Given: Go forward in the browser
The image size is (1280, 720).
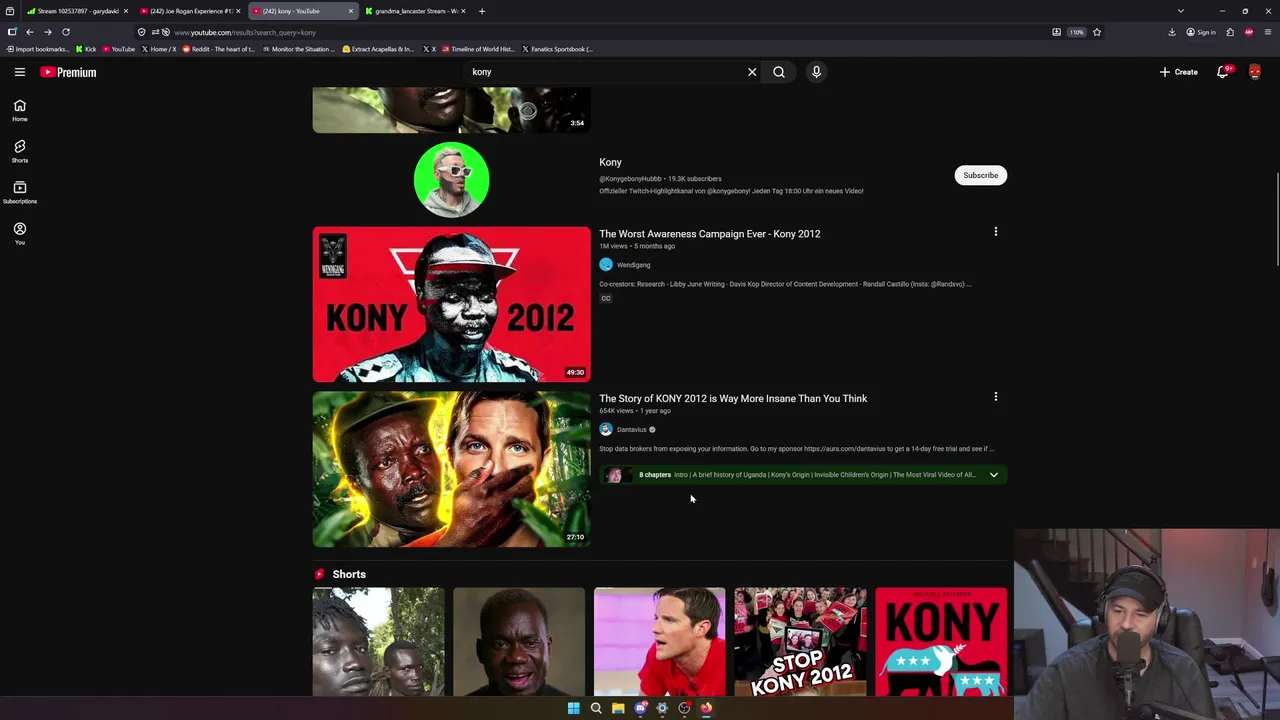Looking at the screenshot, I should click(47, 32).
